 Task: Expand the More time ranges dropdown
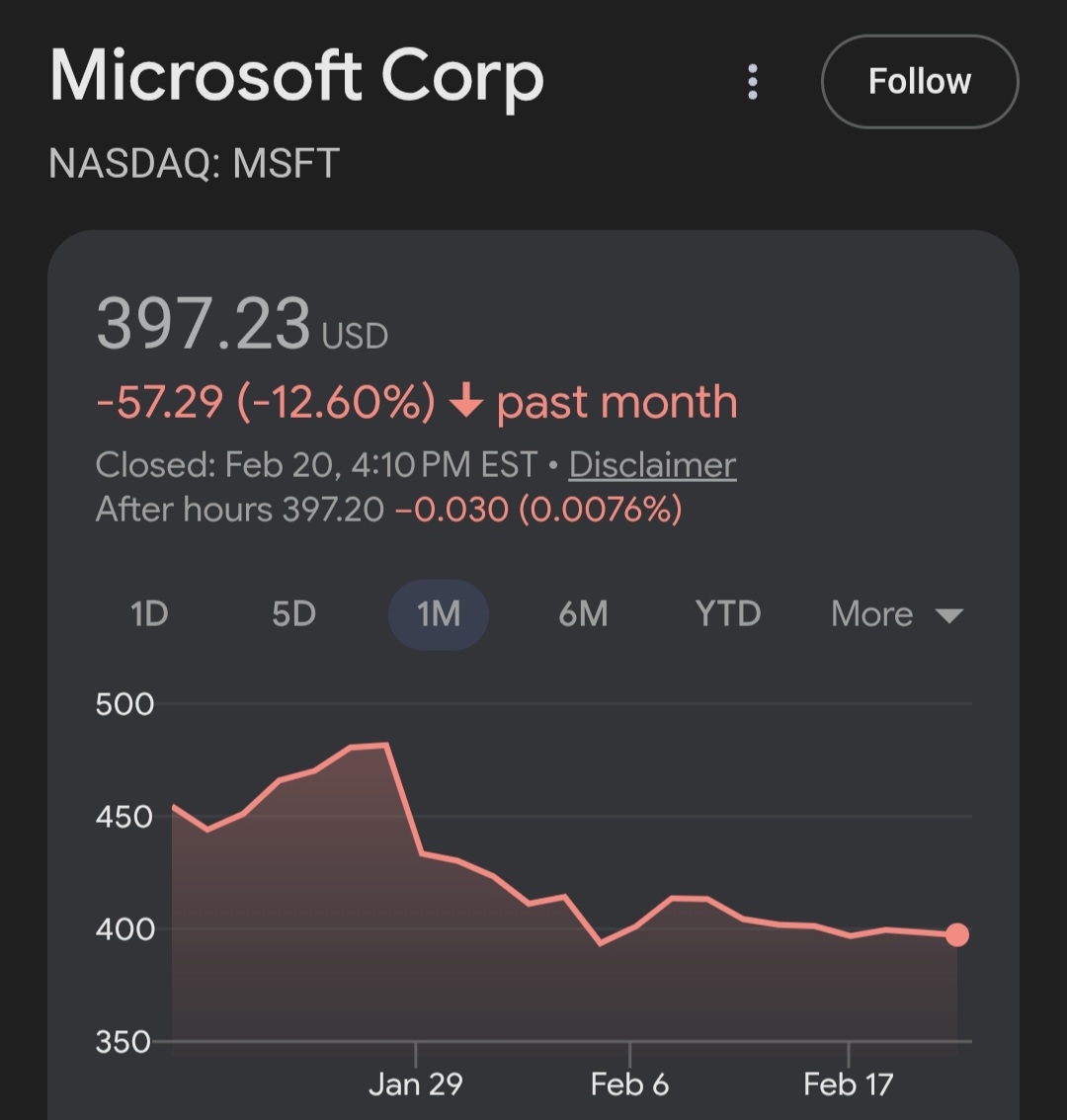896,614
